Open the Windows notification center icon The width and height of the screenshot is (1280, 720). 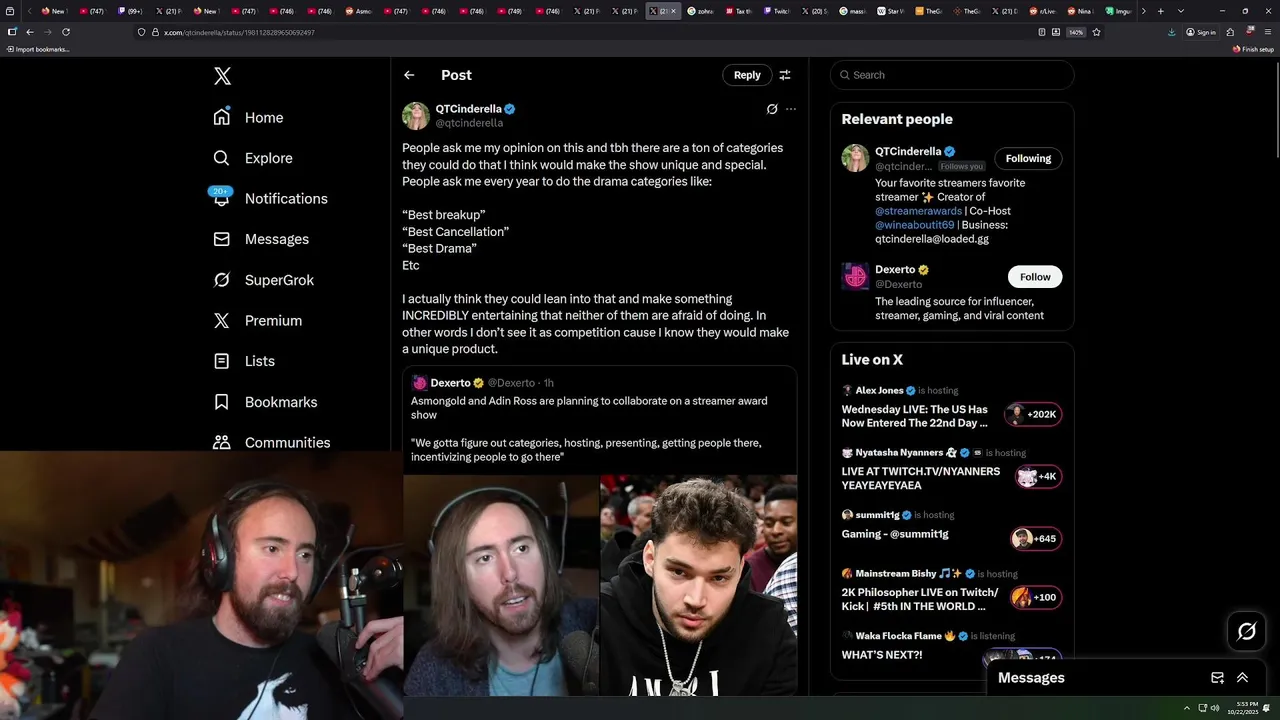[x=1267, y=708]
